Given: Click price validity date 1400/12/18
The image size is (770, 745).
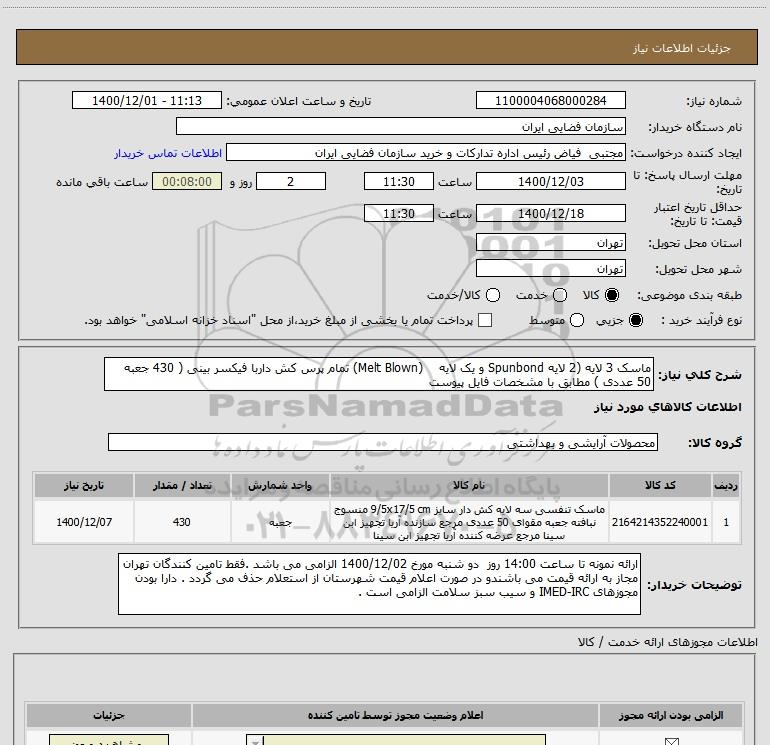Looking at the screenshot, I should pos(550,214).
